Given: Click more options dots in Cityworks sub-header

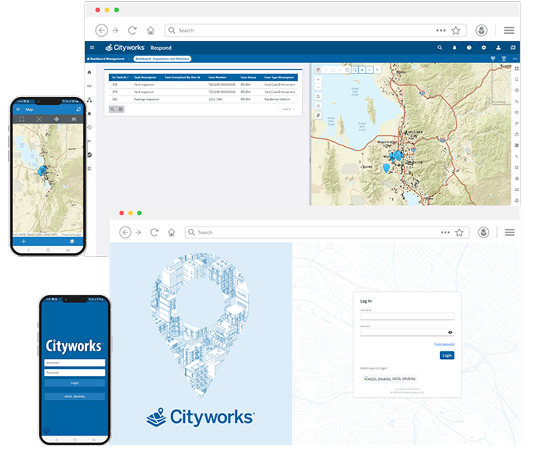Looking at the screenshot, I should (515, 59).
